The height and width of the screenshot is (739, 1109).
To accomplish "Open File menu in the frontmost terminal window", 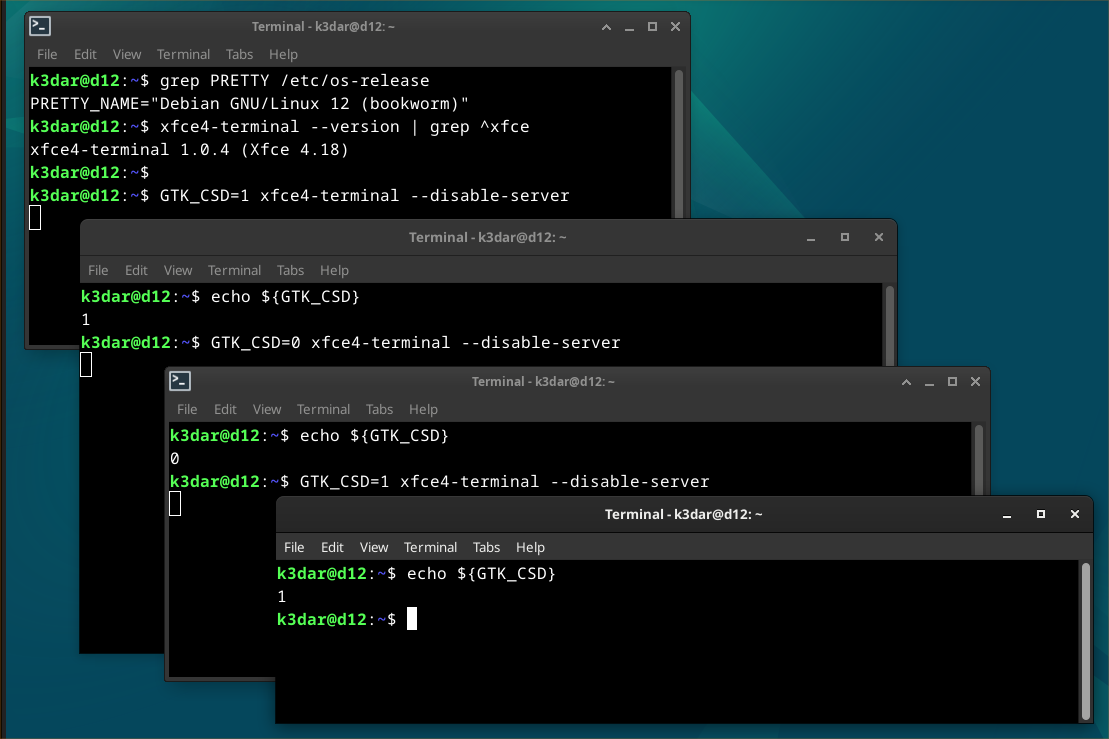I will 294,547.
